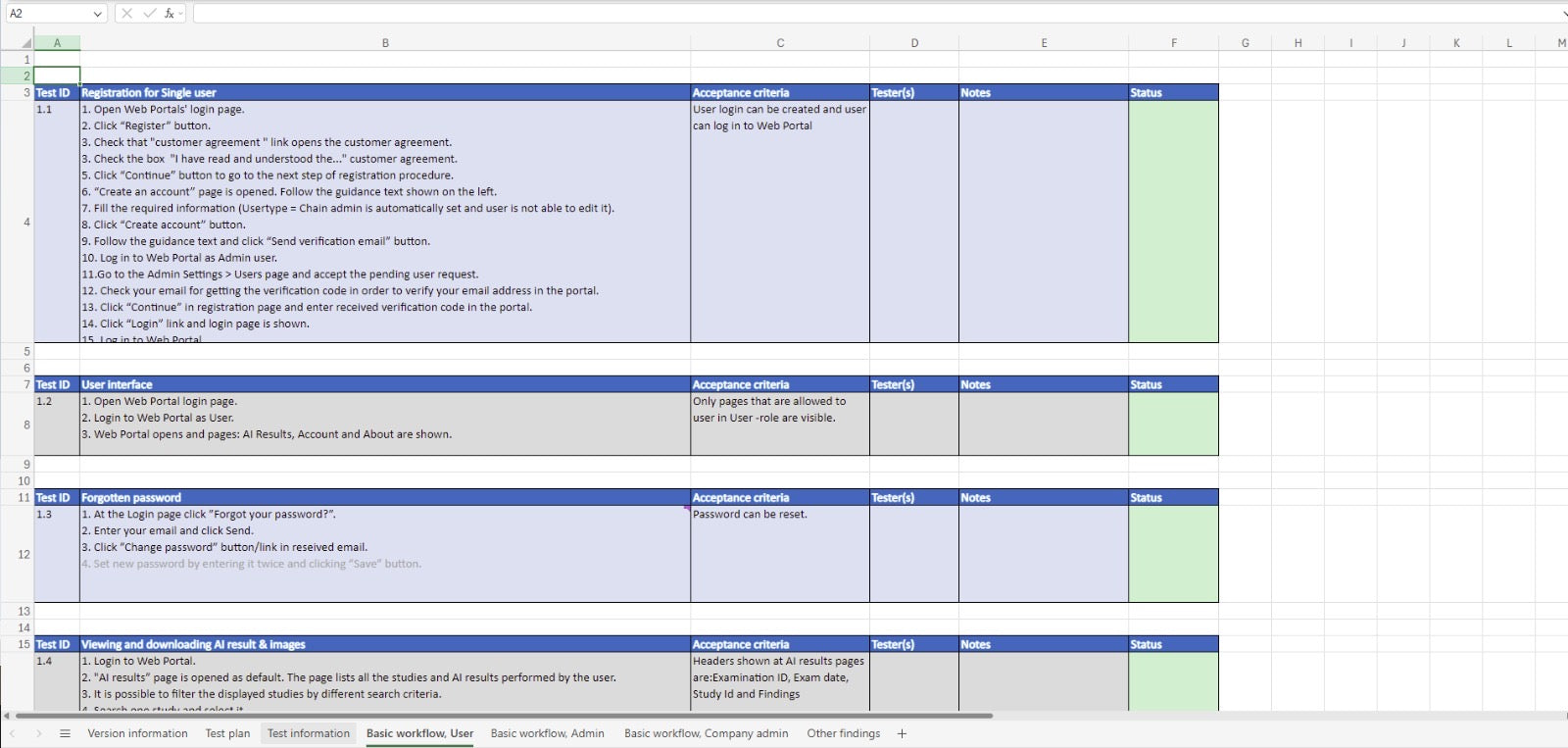Select the Test ID cell reading 1.1
Image resolution: width=1568 pixels, height=748 pixels.
point(57,222)
